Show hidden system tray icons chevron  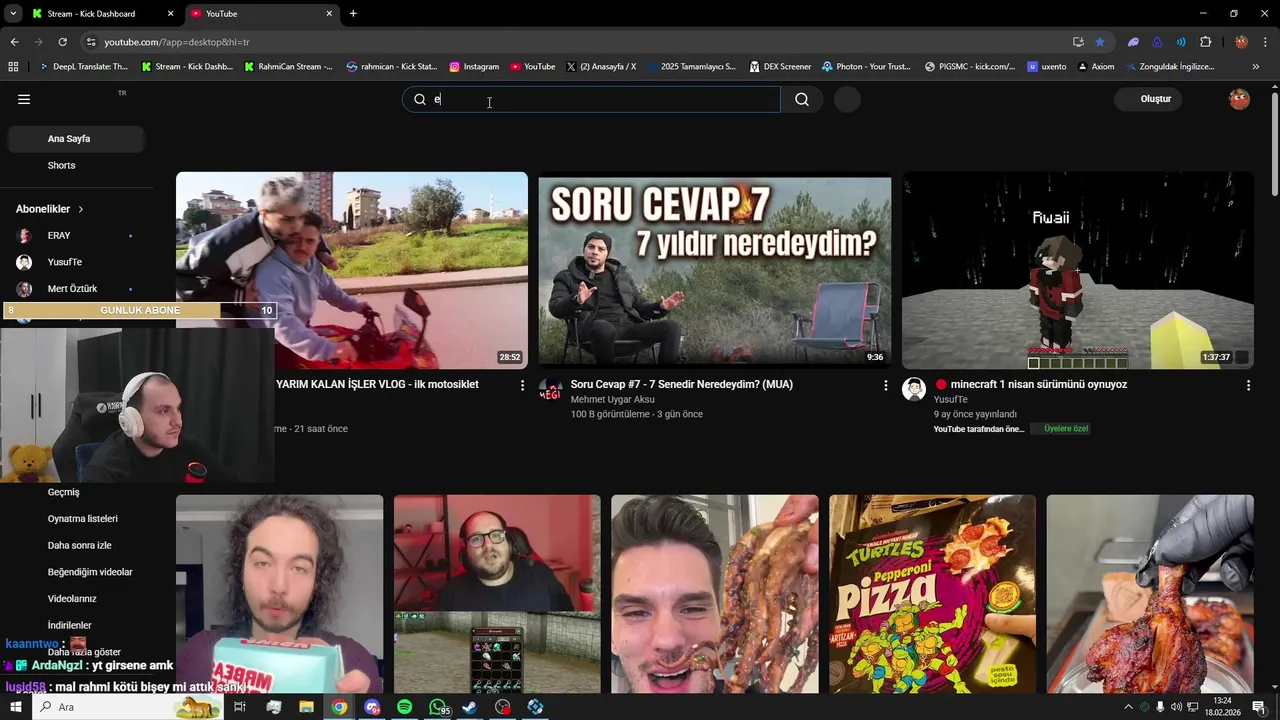[1128, 707]
